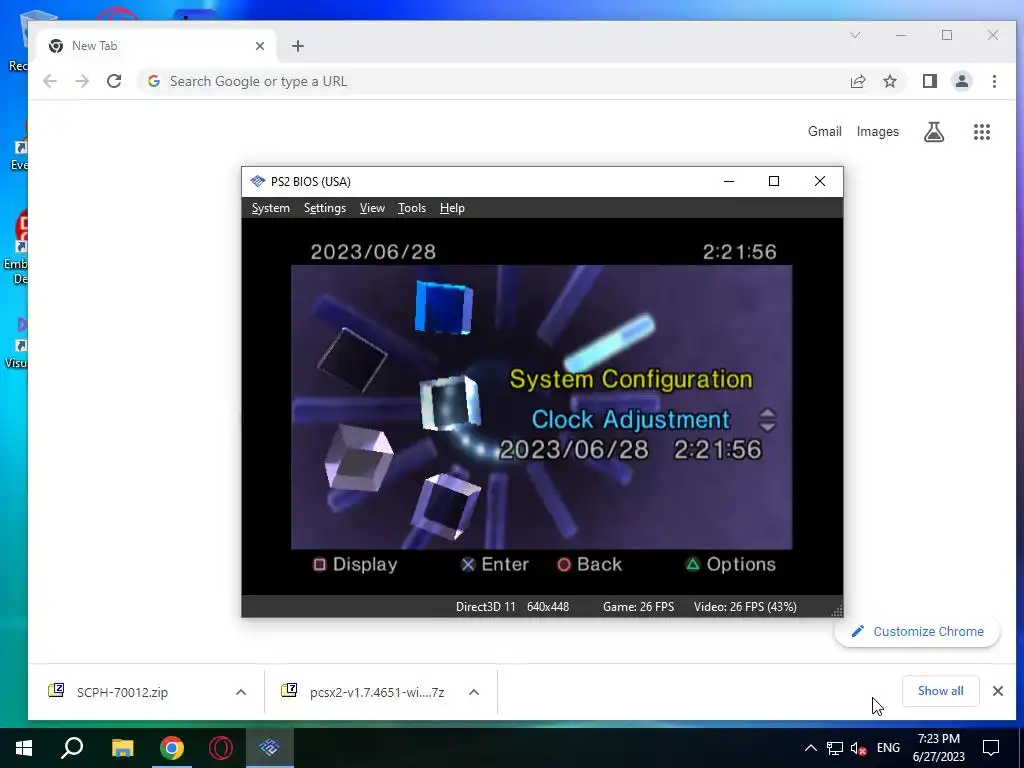Screen dimensions: 1024x768
Task: Open the Windows Start menu
Action: tap(24, 748)
